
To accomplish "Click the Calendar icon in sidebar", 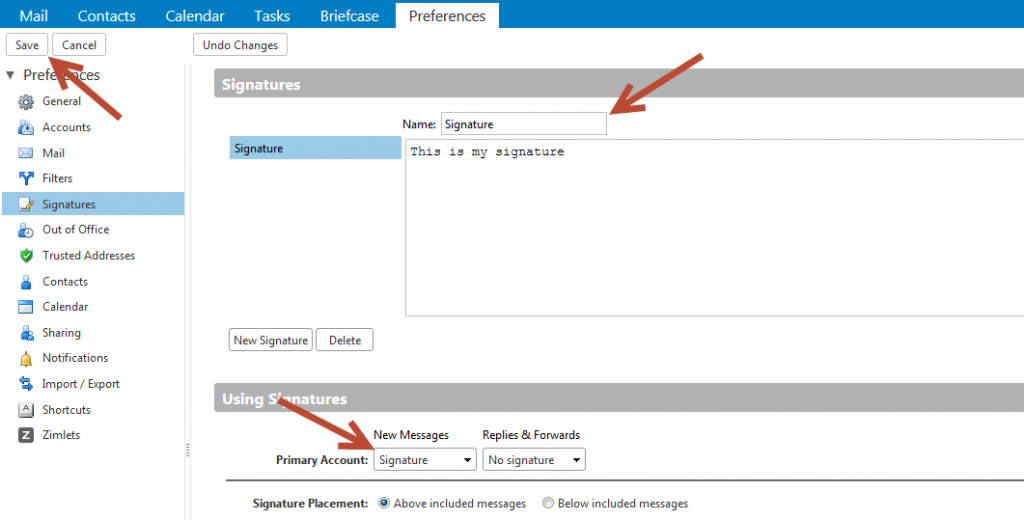I will [26, 307].
